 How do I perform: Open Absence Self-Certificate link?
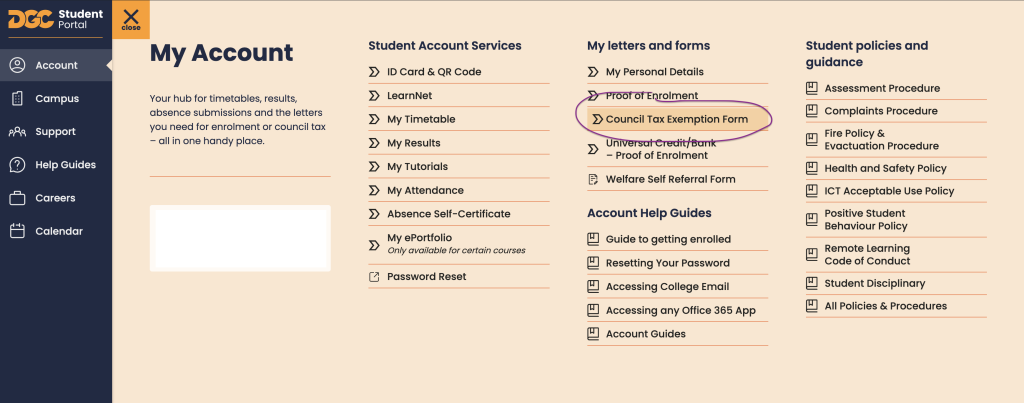(x=448, y=214)
